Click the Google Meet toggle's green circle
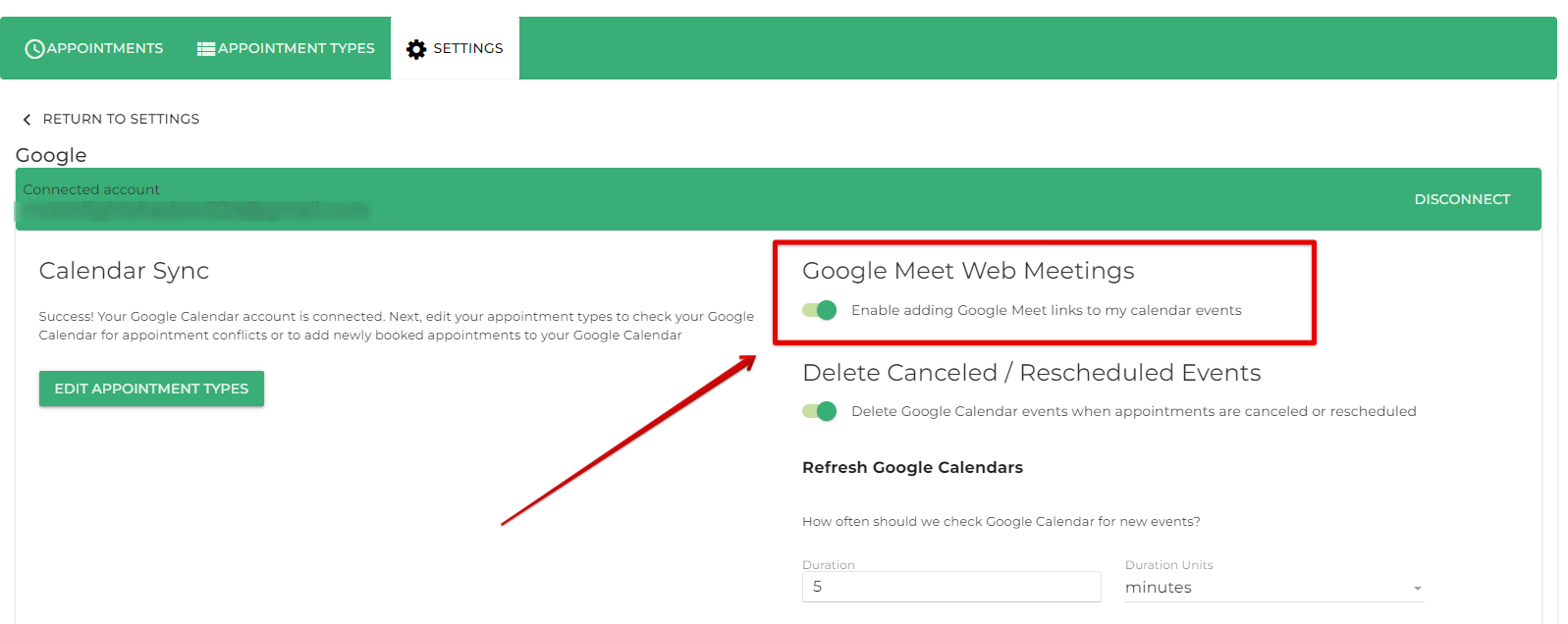This screenshot has width=1568, height=624. tap(826, 310)
